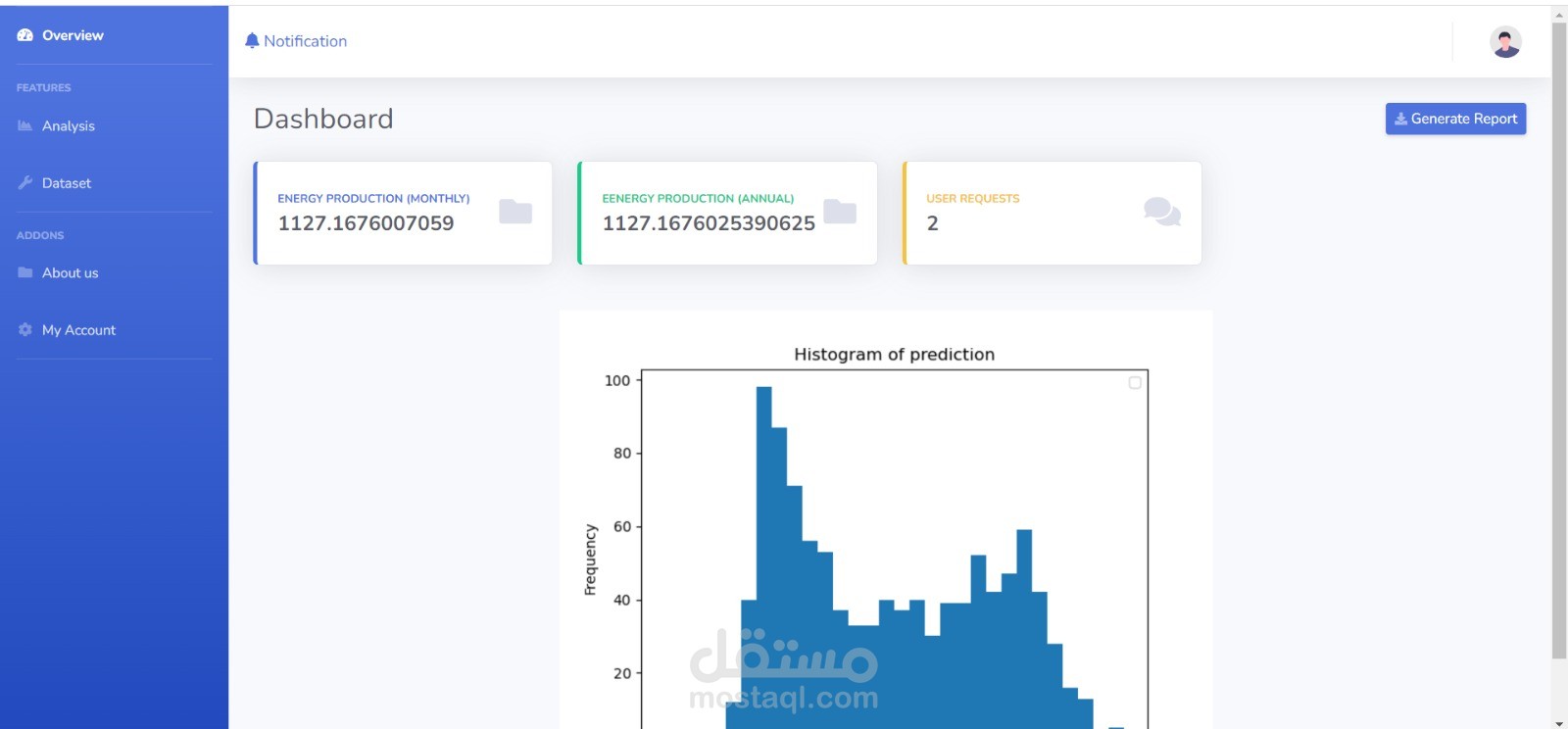
Task: Click the My Account gear icon
Action: (x=25, y=330)
